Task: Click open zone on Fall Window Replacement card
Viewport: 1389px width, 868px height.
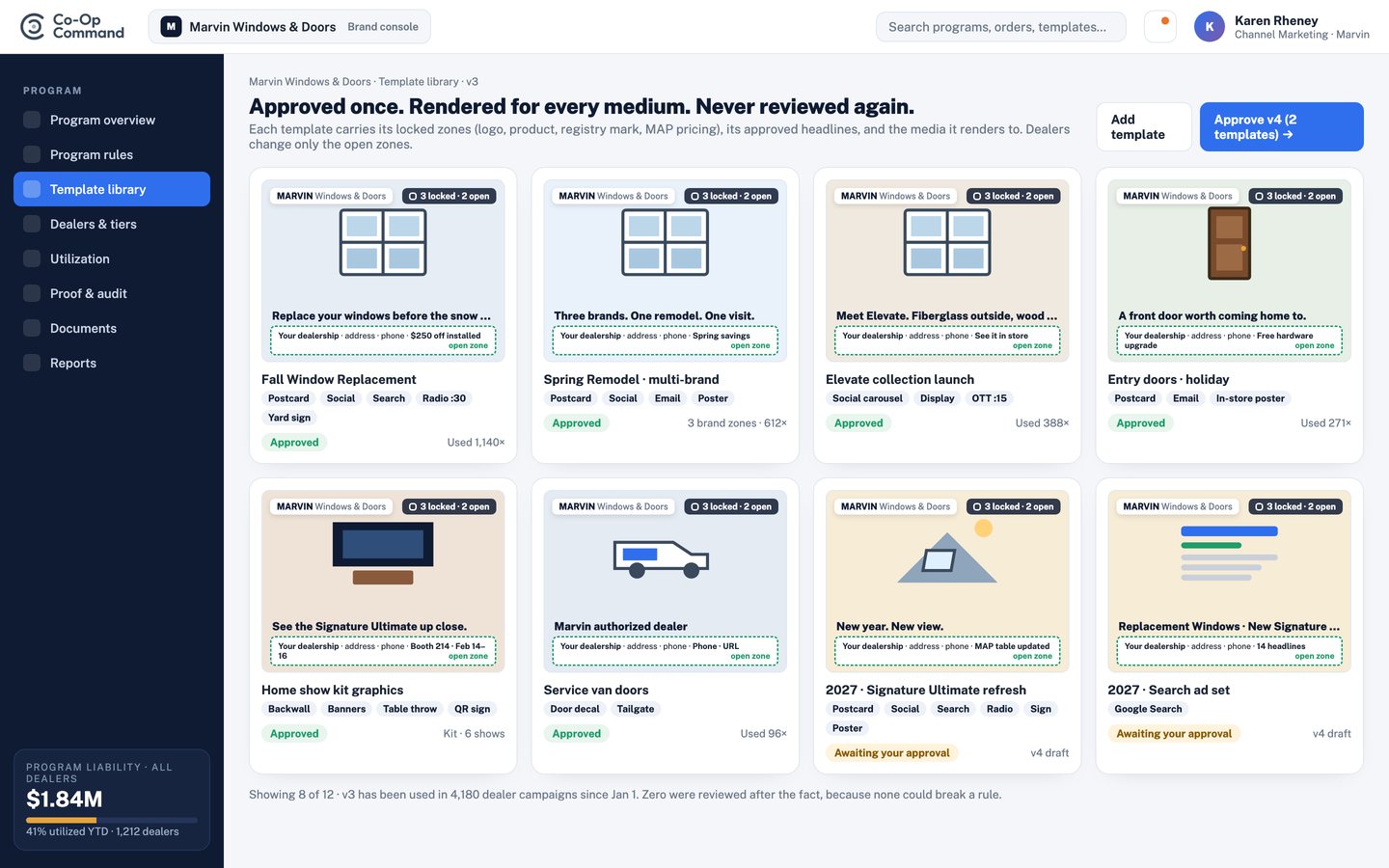Action: click(383, 340)
